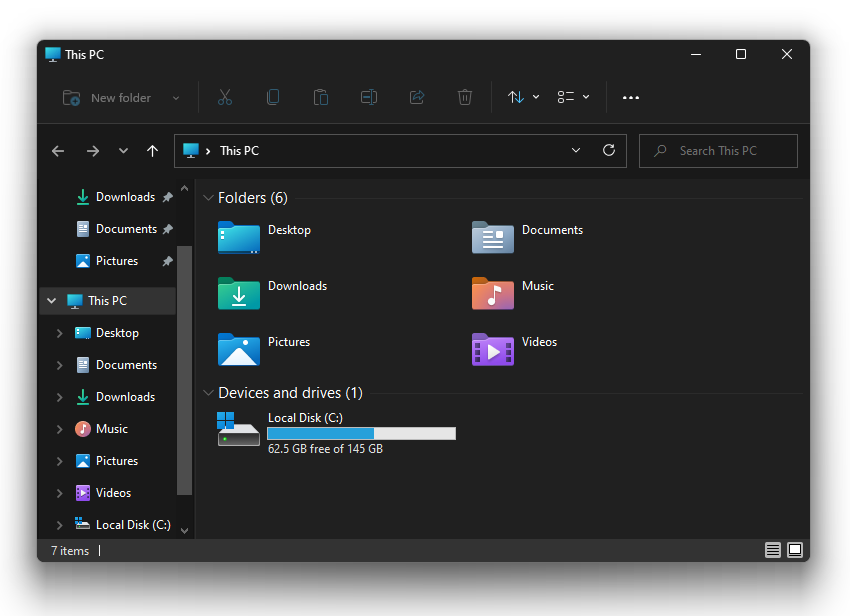Collapse the This PC tree node
Screen dimensions: 850x616
click(x=51, y=300)
